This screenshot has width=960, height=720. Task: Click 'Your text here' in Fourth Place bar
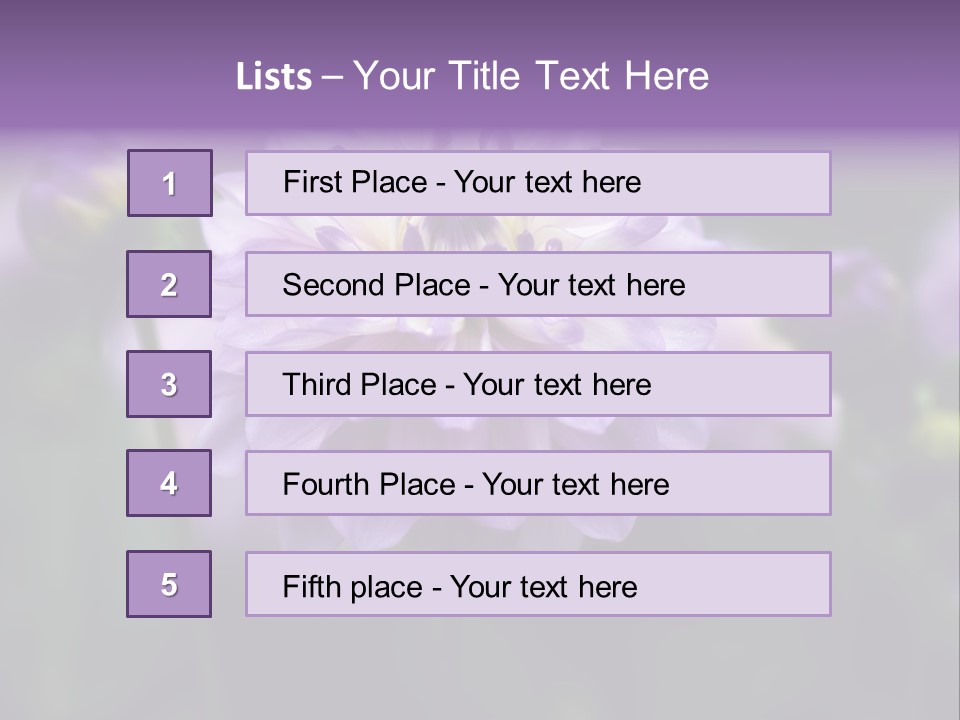[576, 484]
